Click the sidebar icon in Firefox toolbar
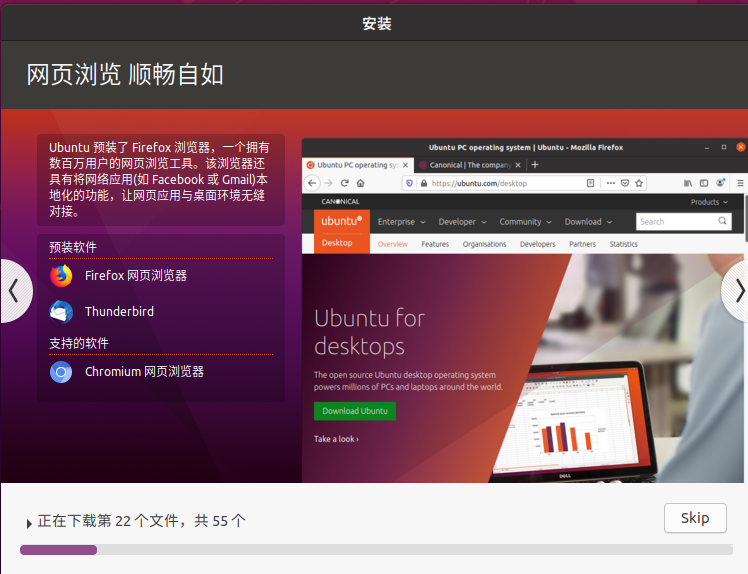The height and width of the screenshot is (574, 748). tap(704, 183)
